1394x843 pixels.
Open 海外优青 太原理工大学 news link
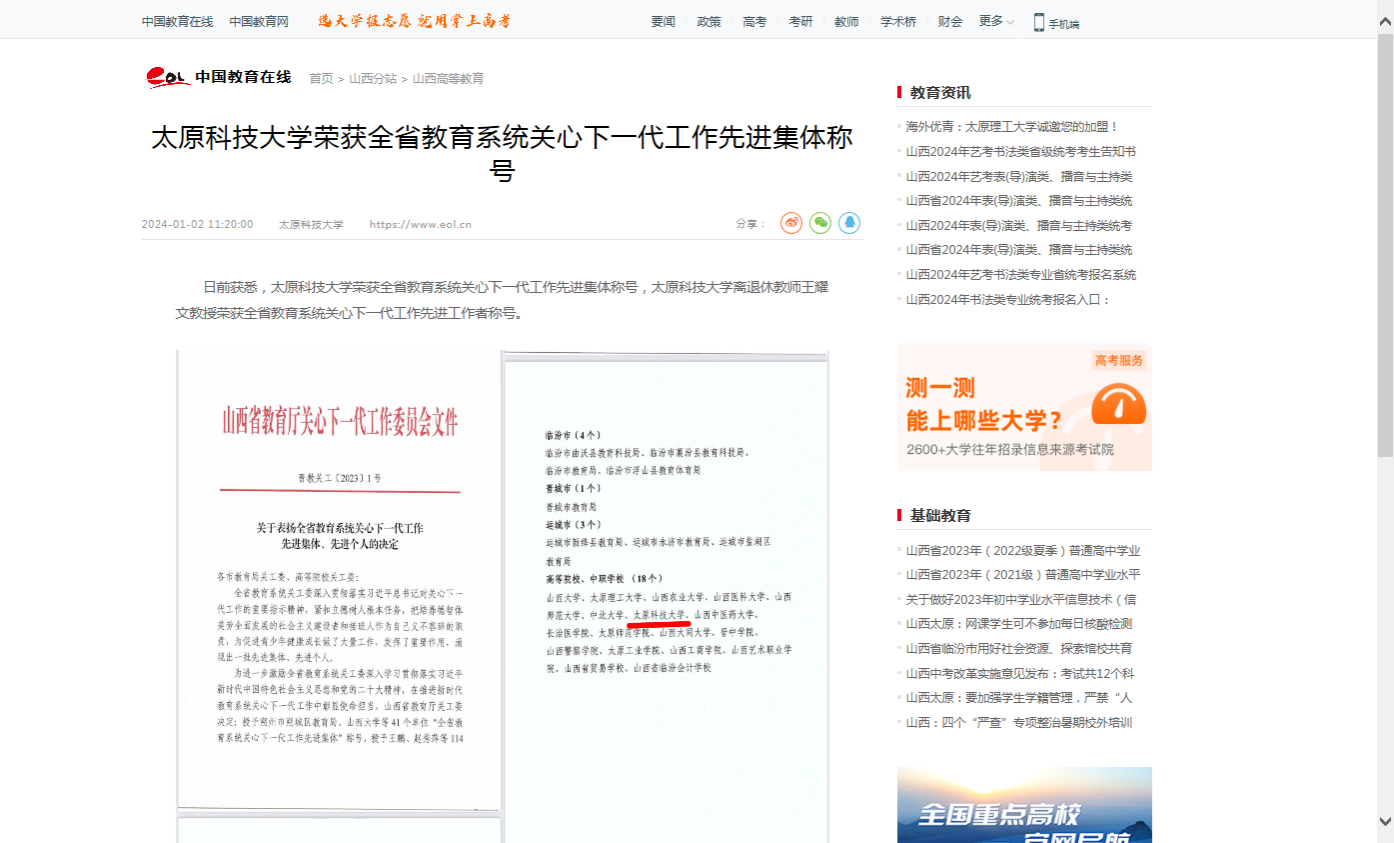pyautogui.click(x=1012, y=127)
